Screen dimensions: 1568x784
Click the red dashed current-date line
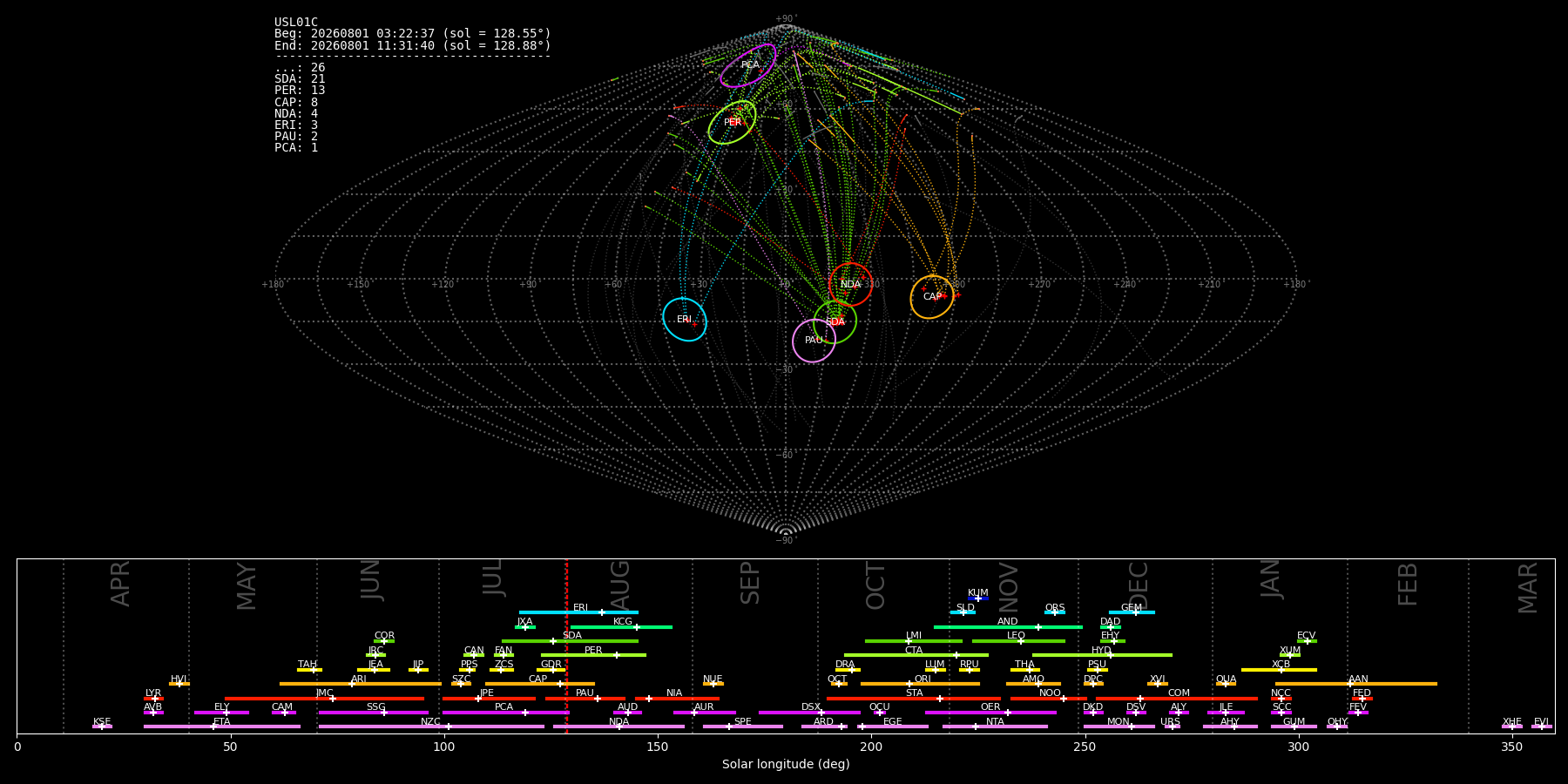[566, 645]
